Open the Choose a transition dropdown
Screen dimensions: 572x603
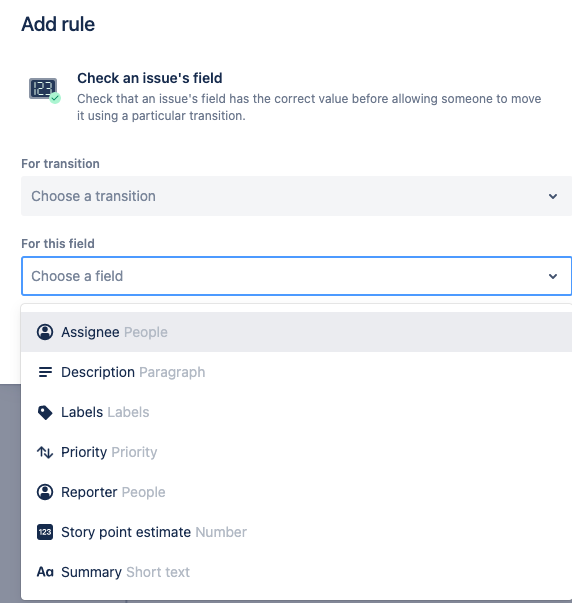click(x=296, y=196)
